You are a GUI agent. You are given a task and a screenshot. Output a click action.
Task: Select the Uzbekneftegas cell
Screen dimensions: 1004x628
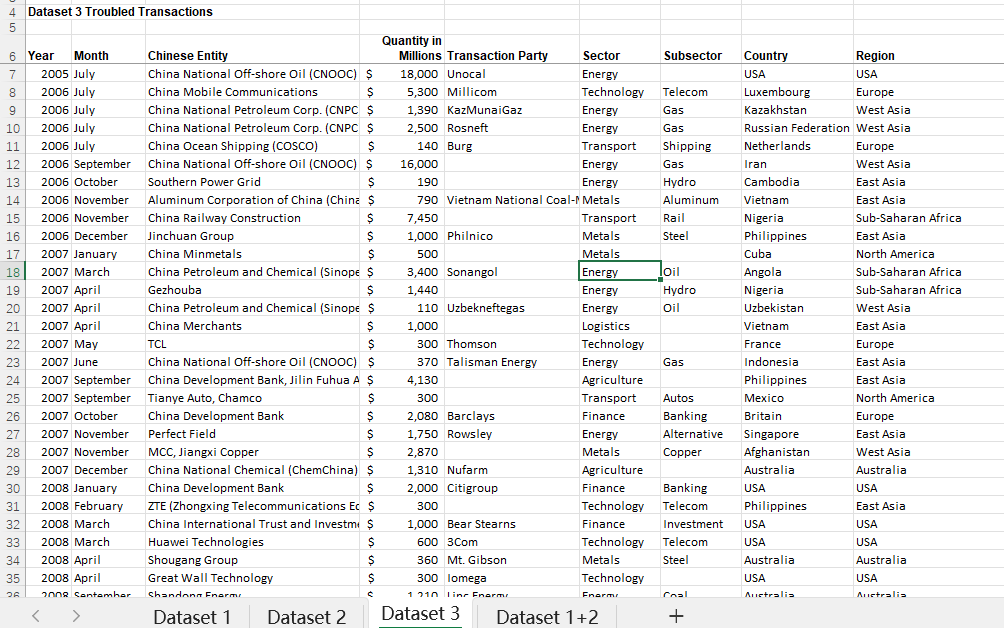[512, 308]
